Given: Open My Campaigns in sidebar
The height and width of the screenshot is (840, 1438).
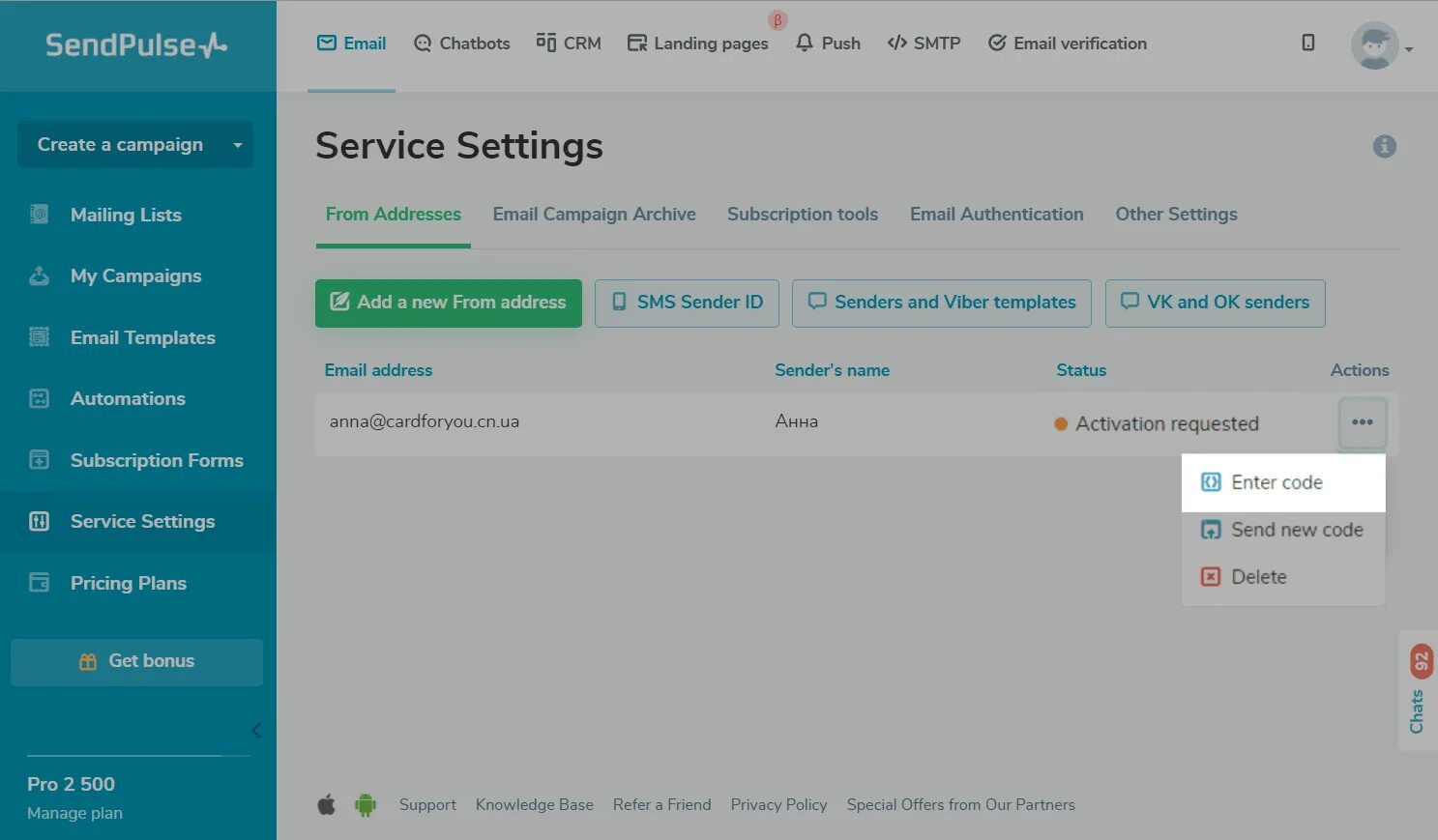Looking at the screenshot, I should (x=135, y=275).
